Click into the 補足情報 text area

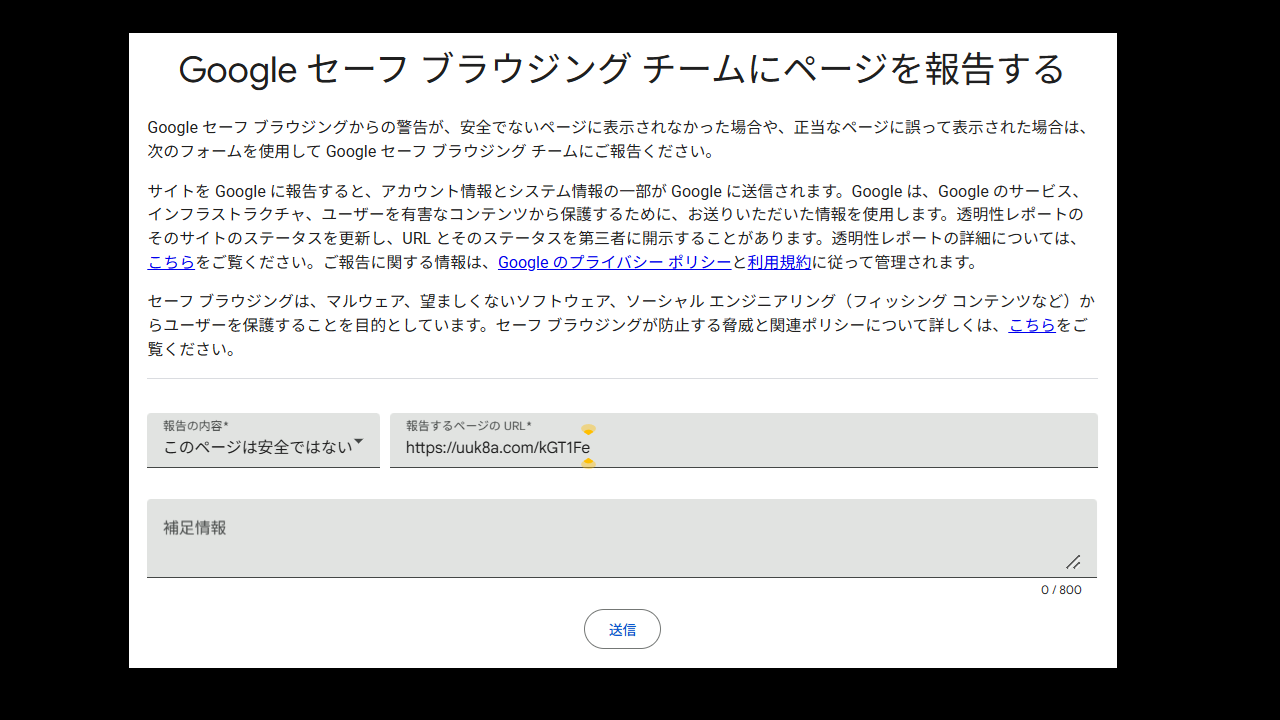[x=621, y=538]
